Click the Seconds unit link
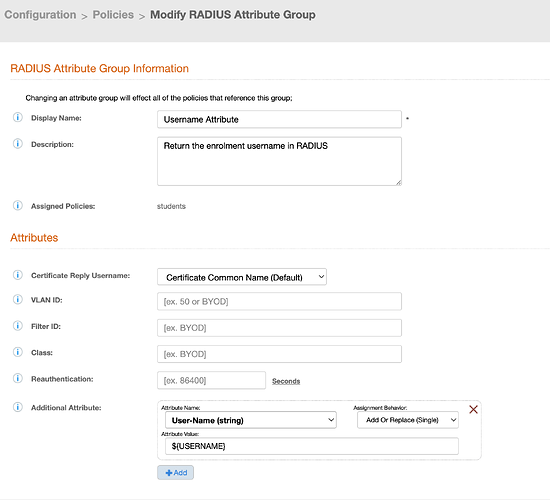 (x=286, y=381)
